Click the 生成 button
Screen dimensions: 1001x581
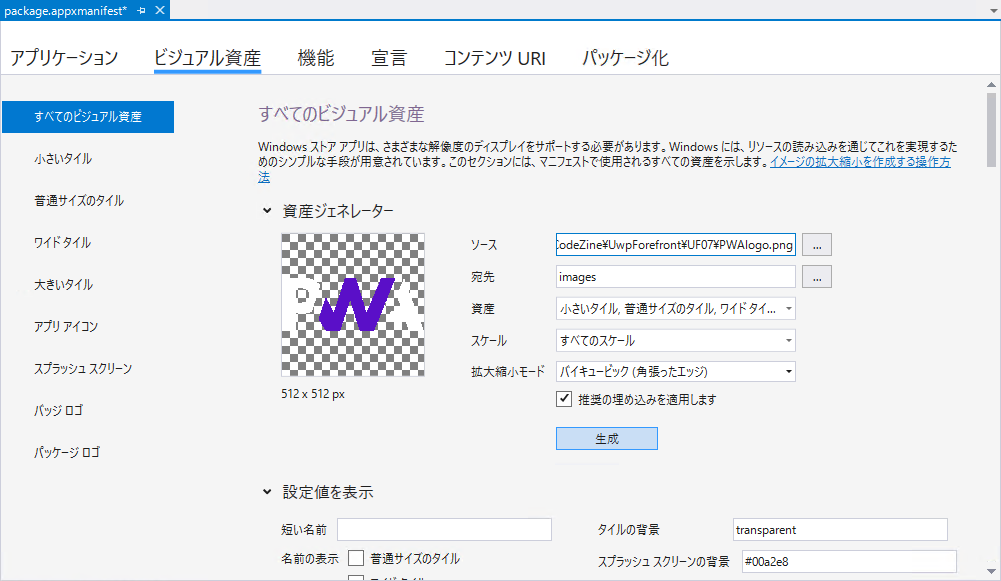[x=606, y=439]
